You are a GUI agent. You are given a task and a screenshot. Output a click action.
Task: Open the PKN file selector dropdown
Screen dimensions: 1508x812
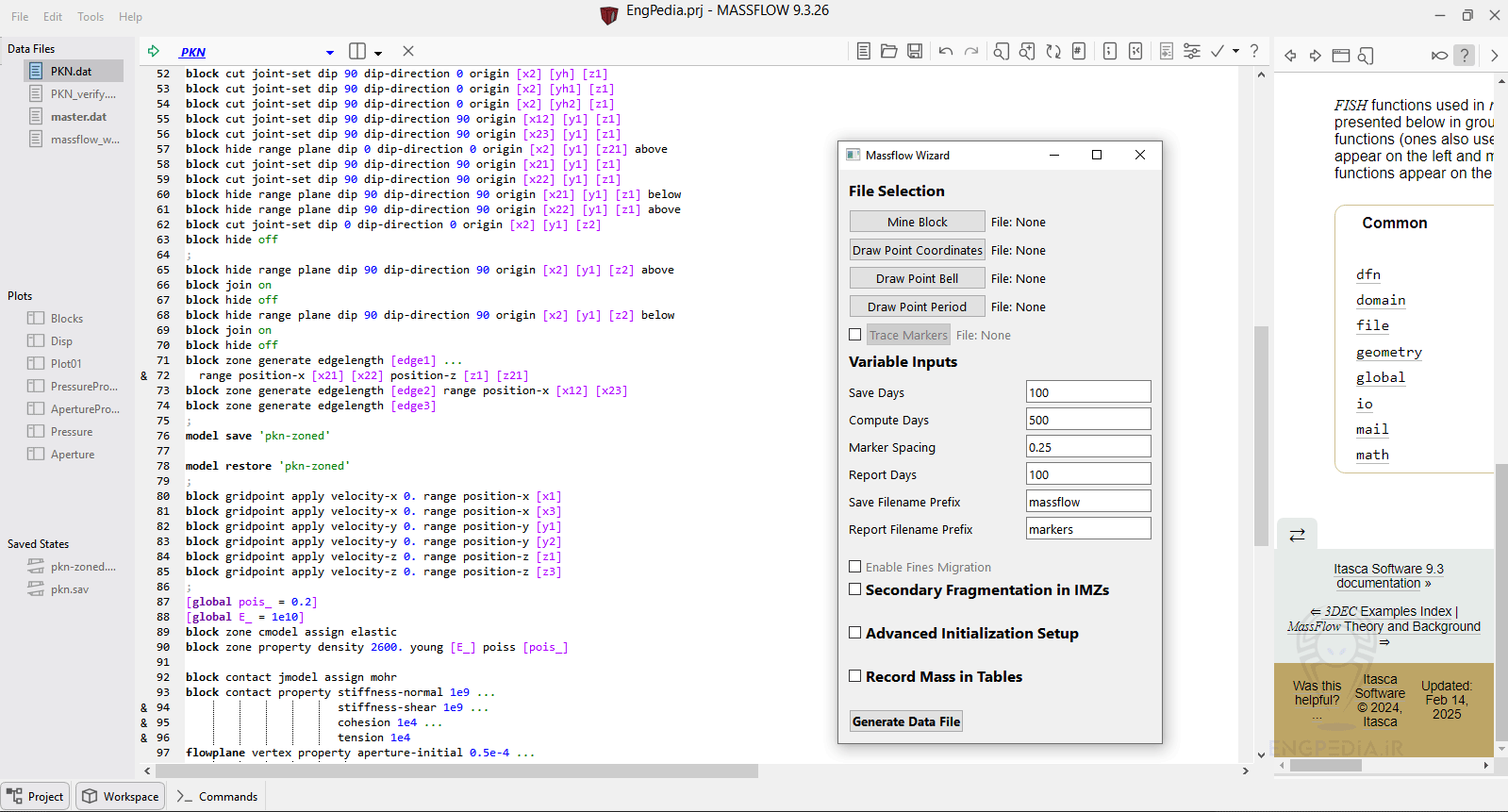click(x=329, y=53)
